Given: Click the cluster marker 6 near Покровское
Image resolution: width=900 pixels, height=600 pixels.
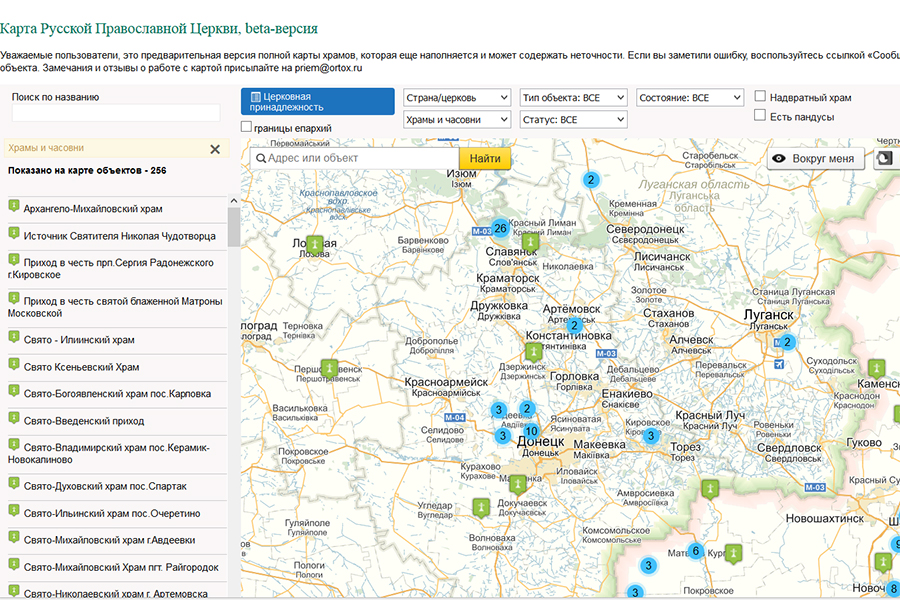Looking at the screenshot, I should (695, 551).
